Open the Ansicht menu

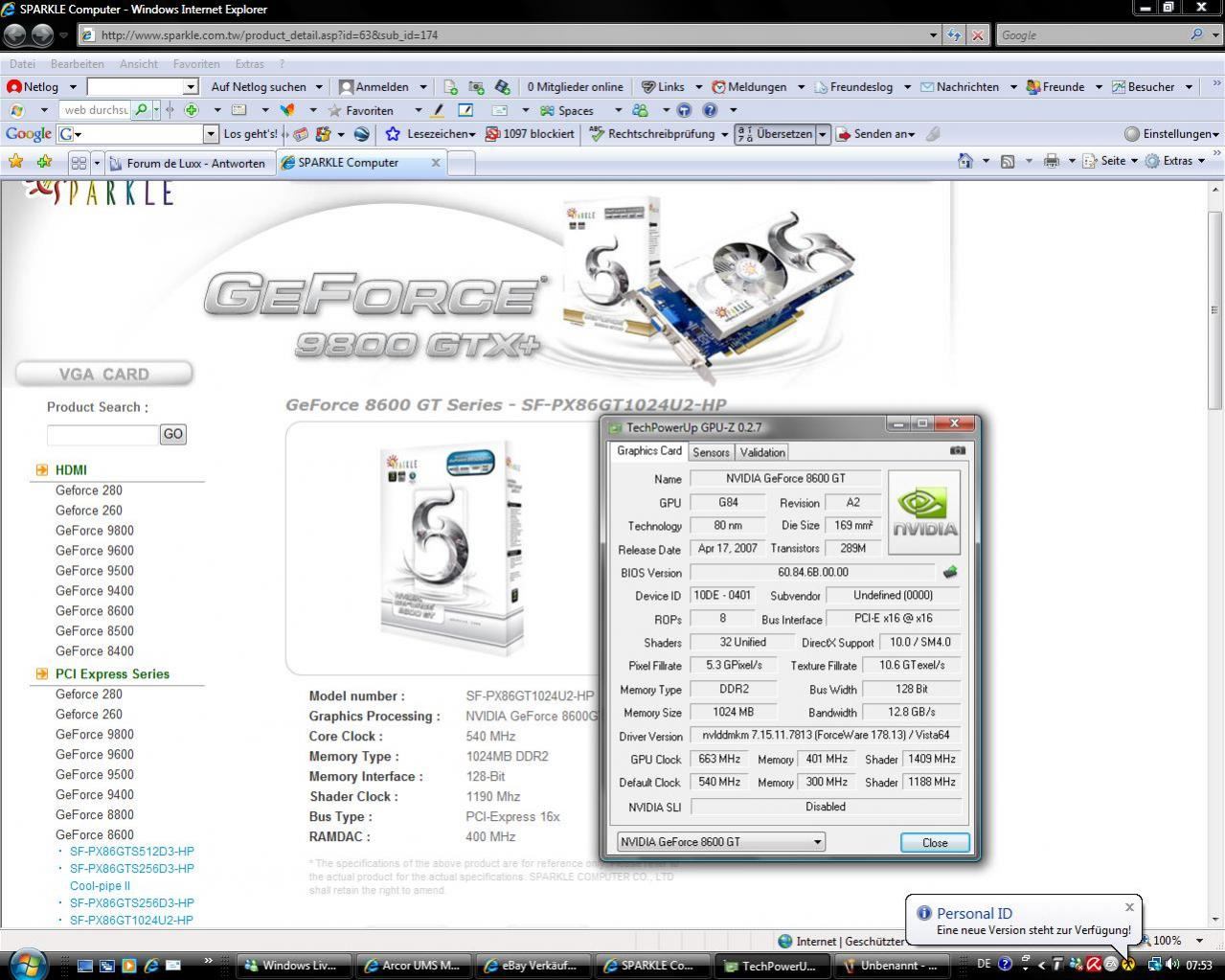(x=138, y=63)
